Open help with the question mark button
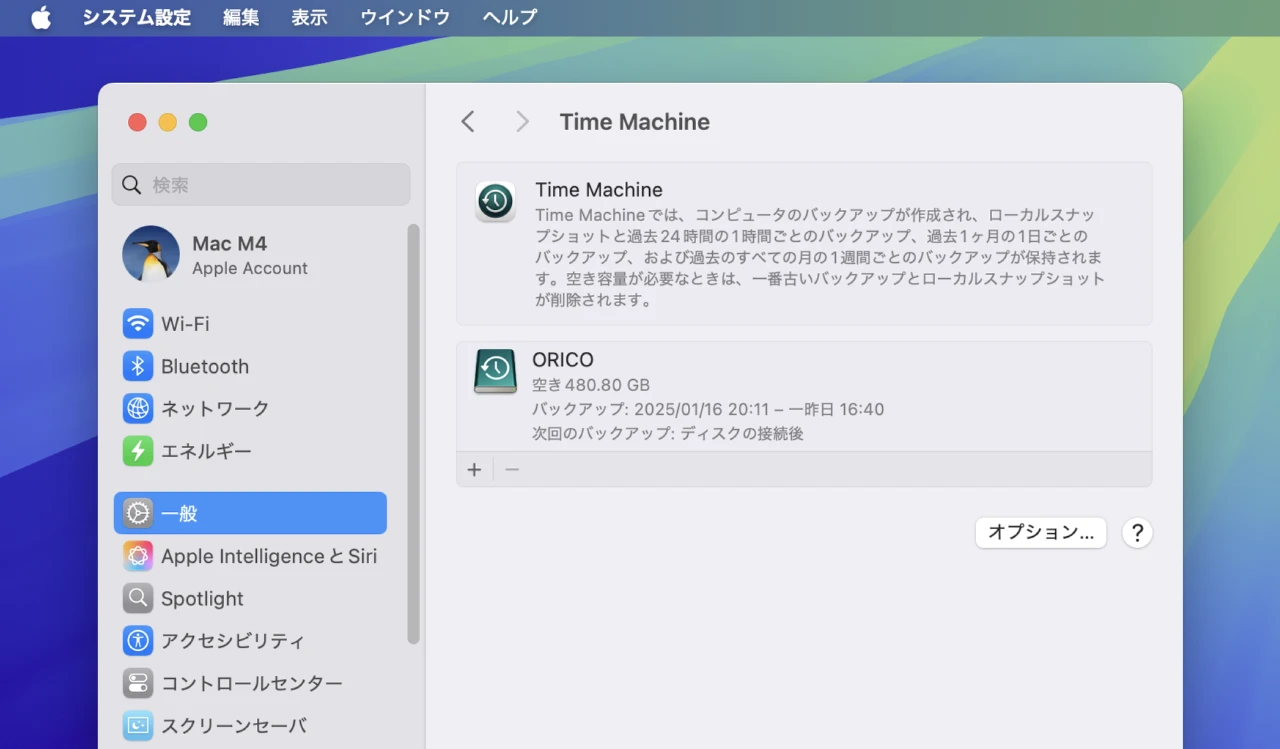 [1137, 532]
